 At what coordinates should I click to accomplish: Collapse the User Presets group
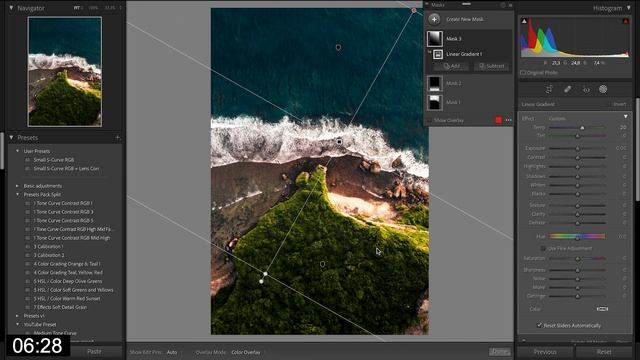[17, 151]
